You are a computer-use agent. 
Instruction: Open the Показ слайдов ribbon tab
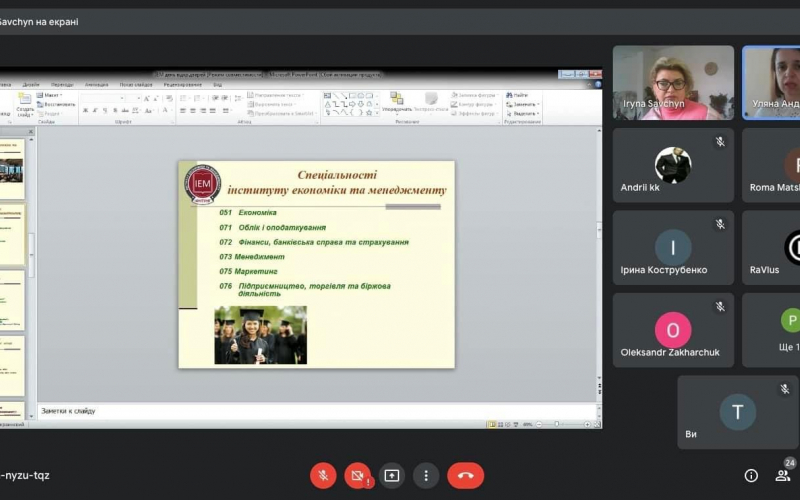point(136,85)
